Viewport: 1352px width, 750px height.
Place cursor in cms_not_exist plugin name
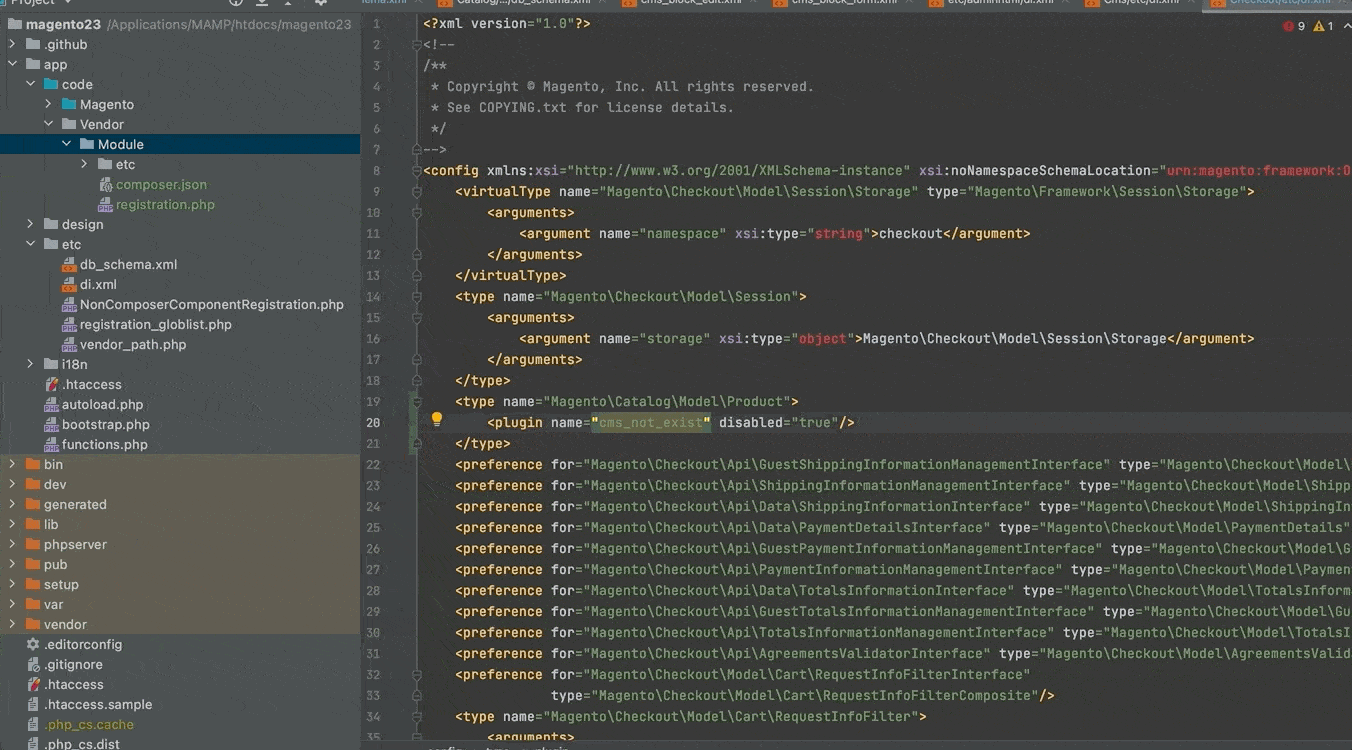coord(650,423)
